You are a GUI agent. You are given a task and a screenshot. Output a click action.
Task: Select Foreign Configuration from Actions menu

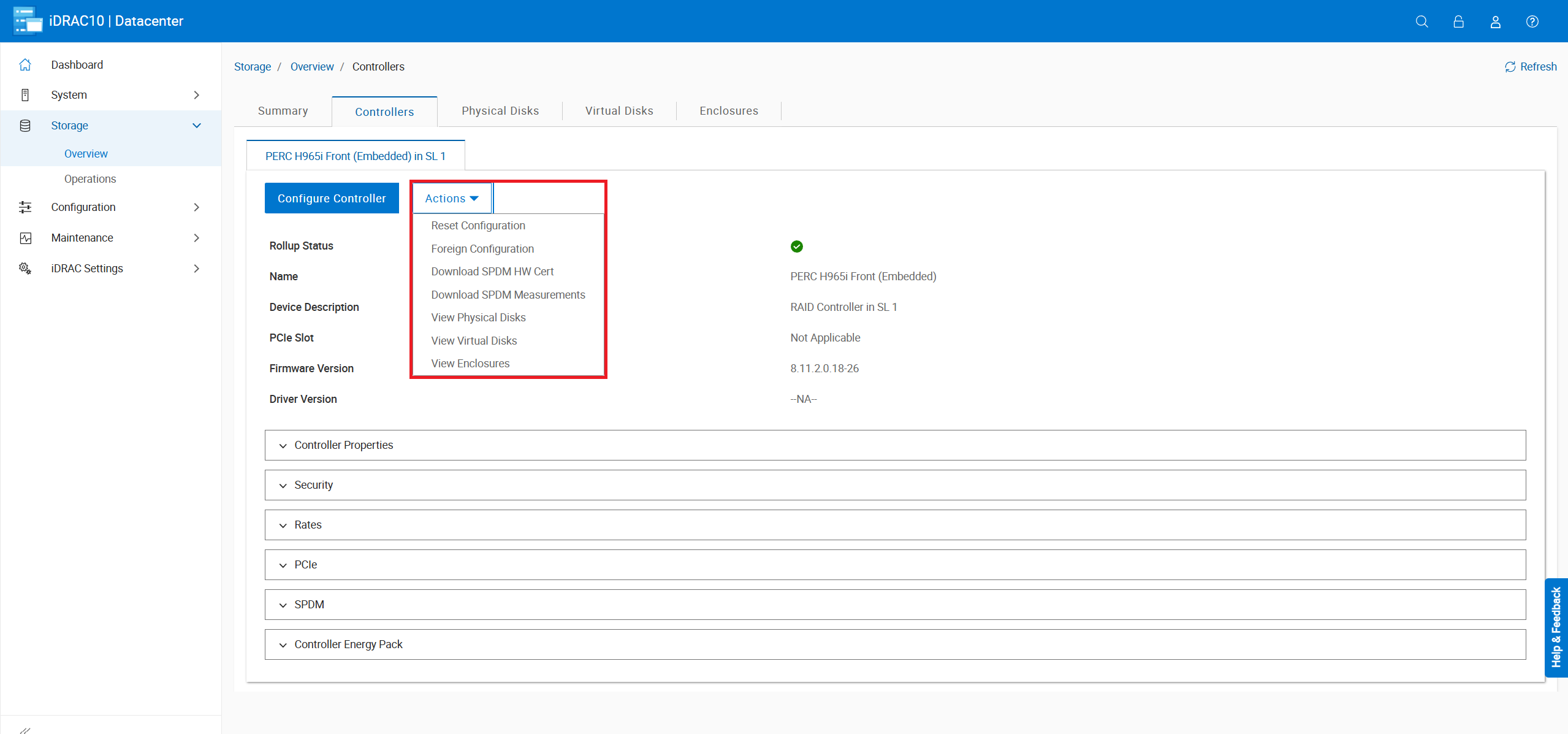pyautogui.click(x=482, y=249)
